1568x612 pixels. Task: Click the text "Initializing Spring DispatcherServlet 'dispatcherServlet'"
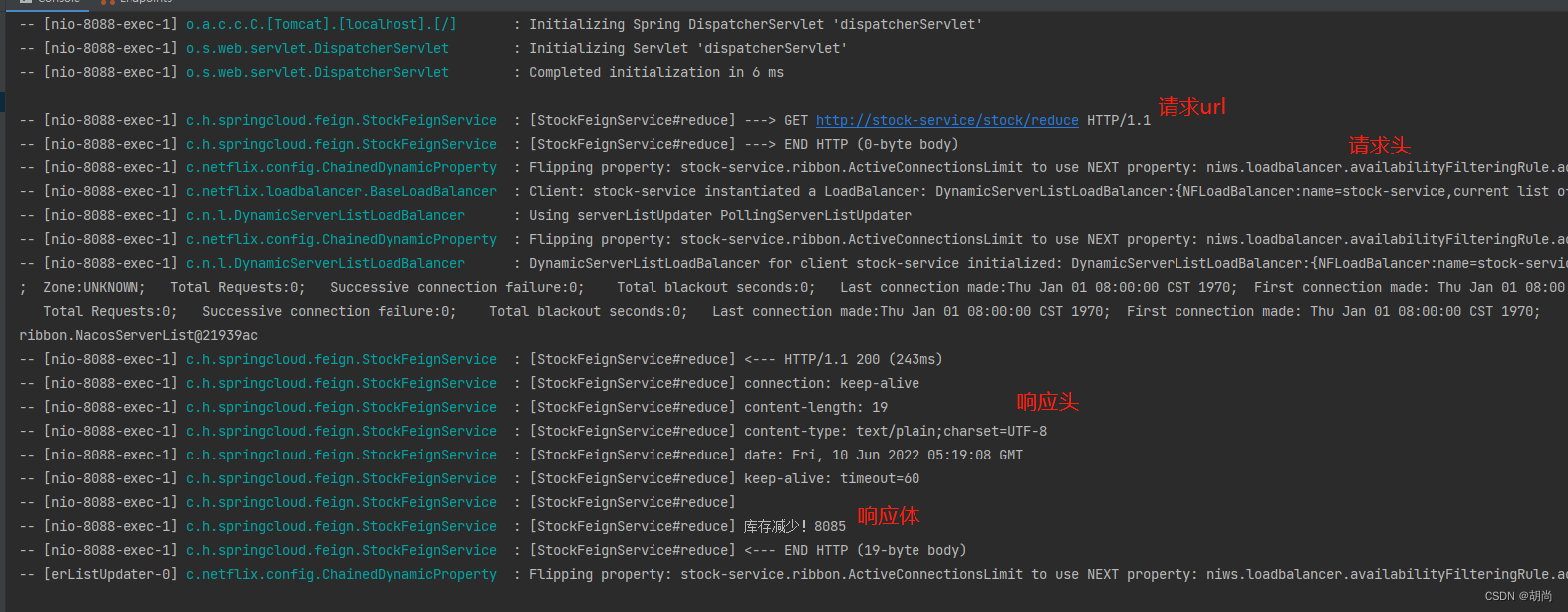tap(755, 24)
